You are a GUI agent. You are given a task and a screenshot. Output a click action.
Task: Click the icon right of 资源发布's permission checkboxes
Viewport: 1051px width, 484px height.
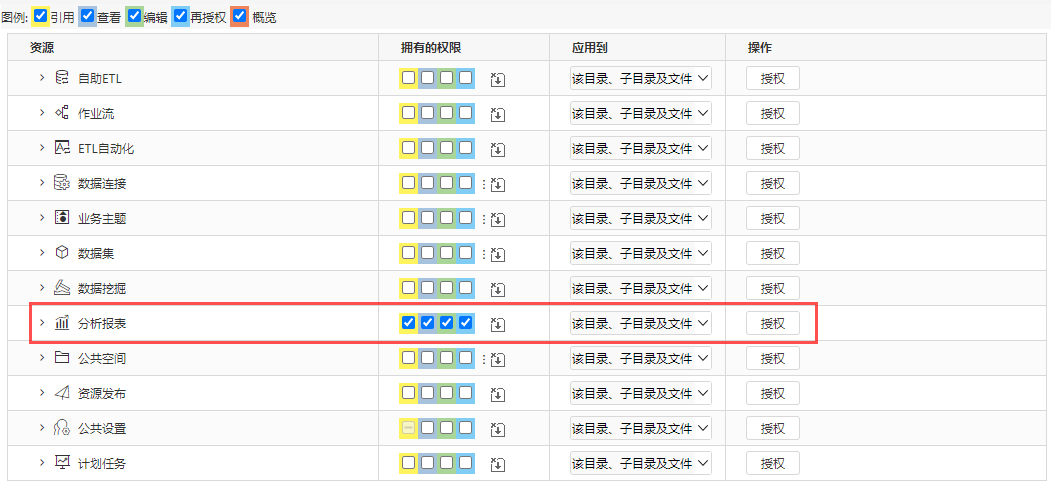coord(497,394)
